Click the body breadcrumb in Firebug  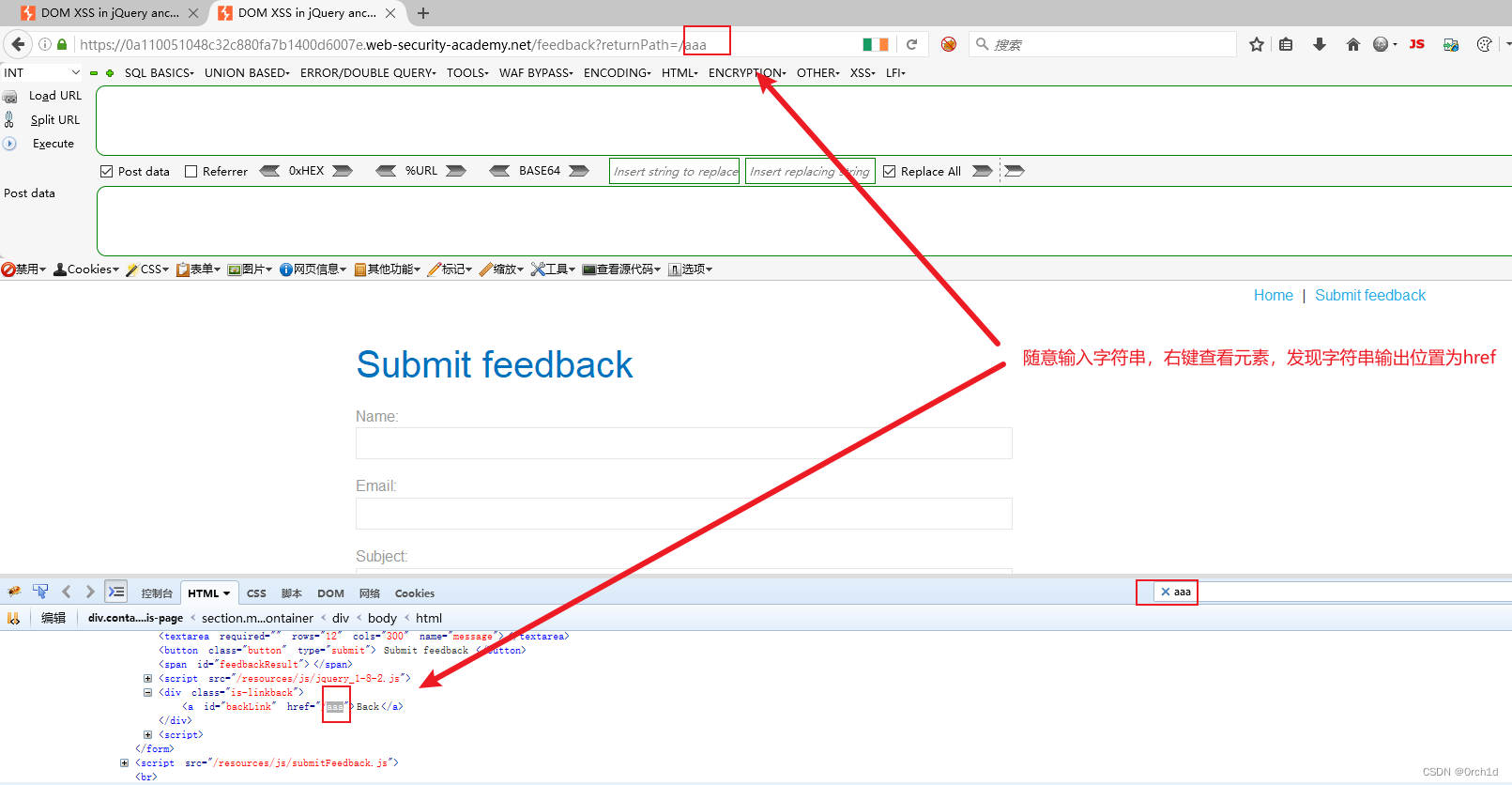point(382,618)
